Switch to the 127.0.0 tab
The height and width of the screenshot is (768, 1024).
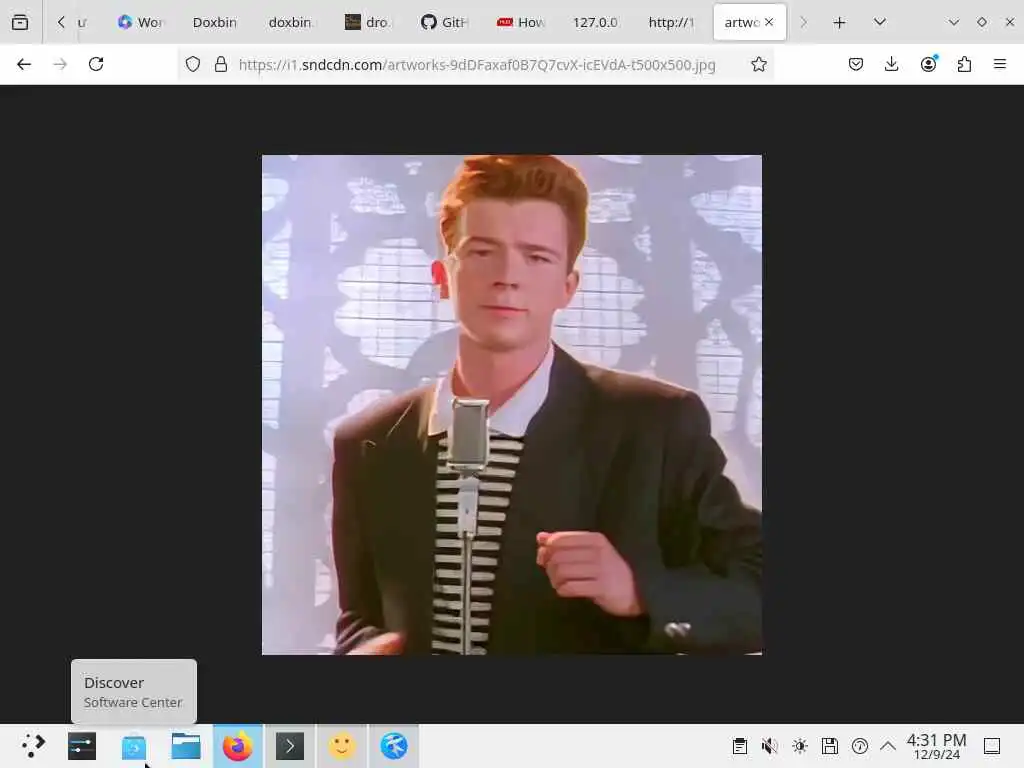click(595, 22)
